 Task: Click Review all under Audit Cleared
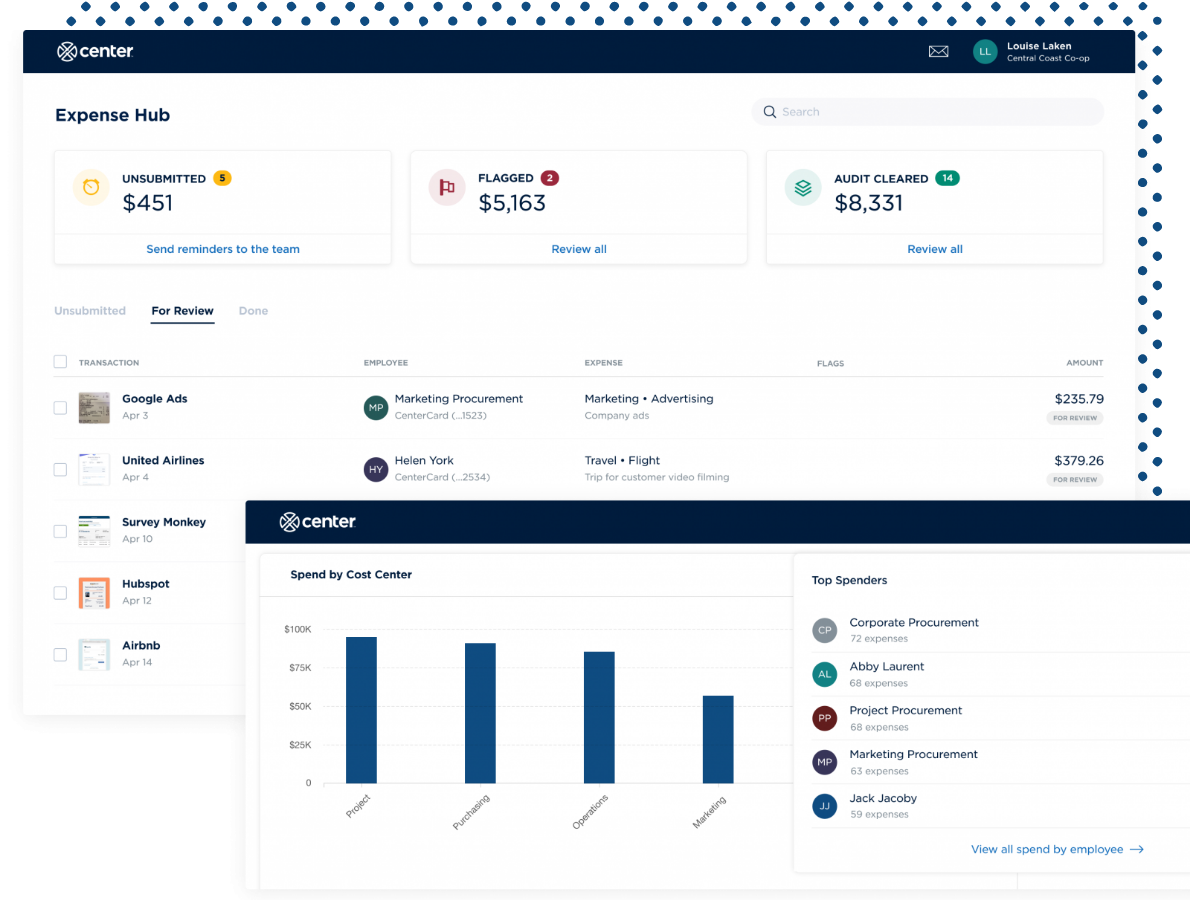point(934,249)
